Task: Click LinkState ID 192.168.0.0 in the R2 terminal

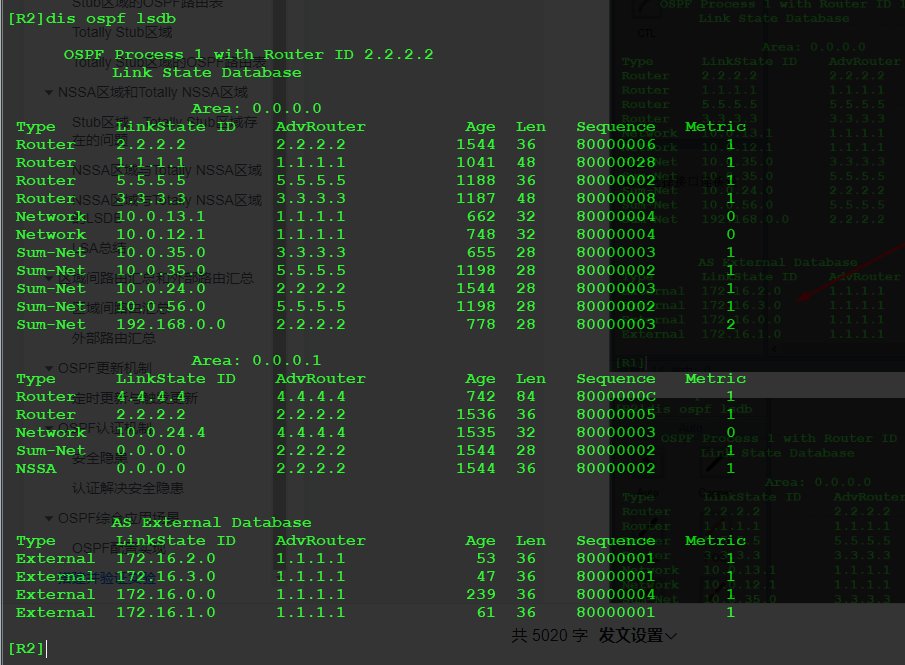Action: [171, 324]
